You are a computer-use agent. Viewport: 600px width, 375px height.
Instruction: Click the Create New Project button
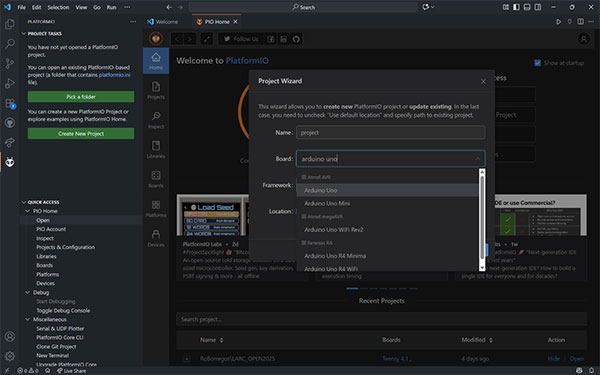point(81,134)
